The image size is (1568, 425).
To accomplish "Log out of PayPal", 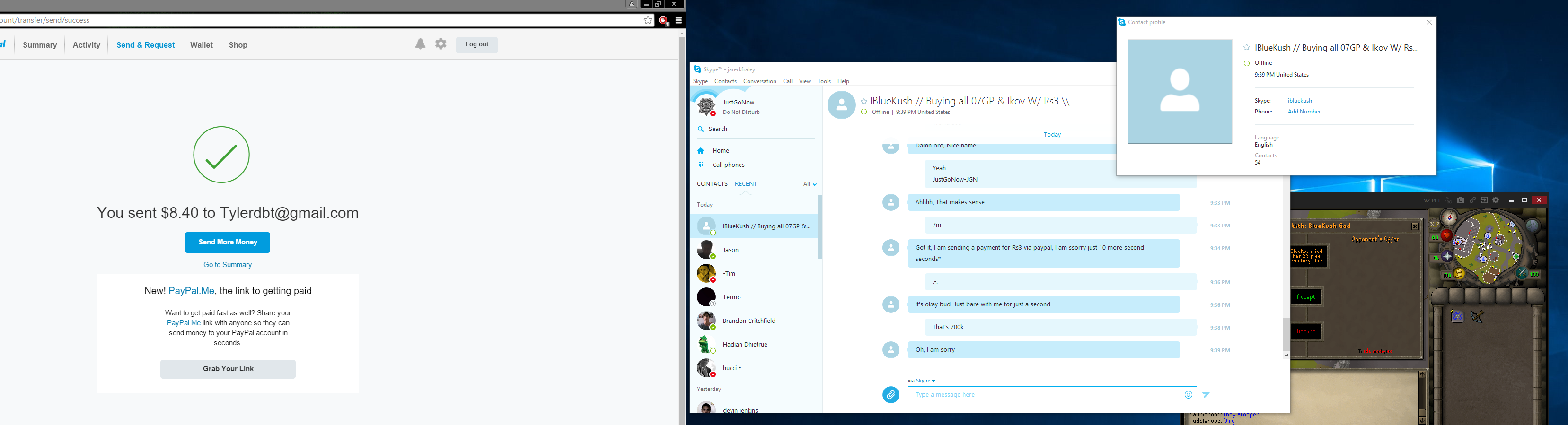I will click(476, 44).
